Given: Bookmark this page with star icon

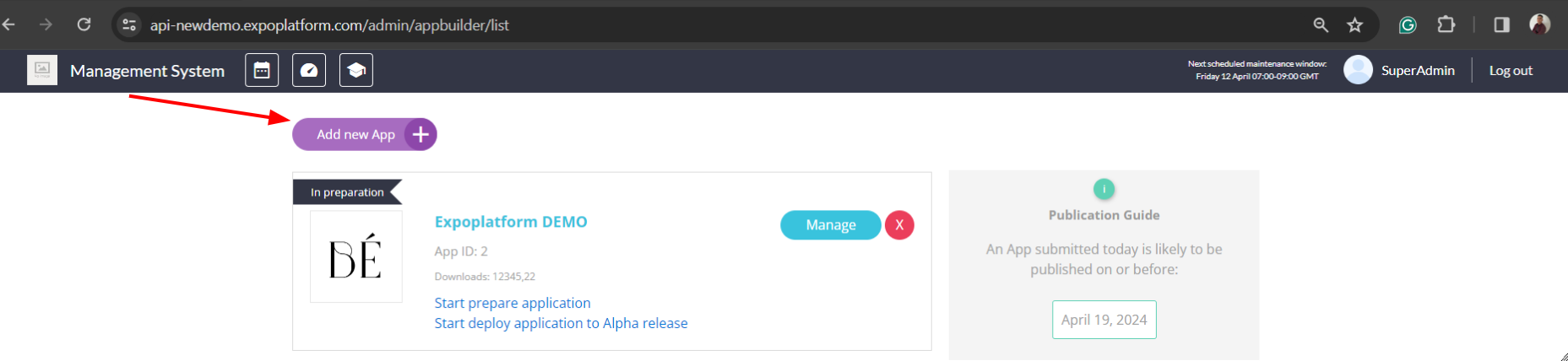Looking at the screenshot, I should 1355,25.
